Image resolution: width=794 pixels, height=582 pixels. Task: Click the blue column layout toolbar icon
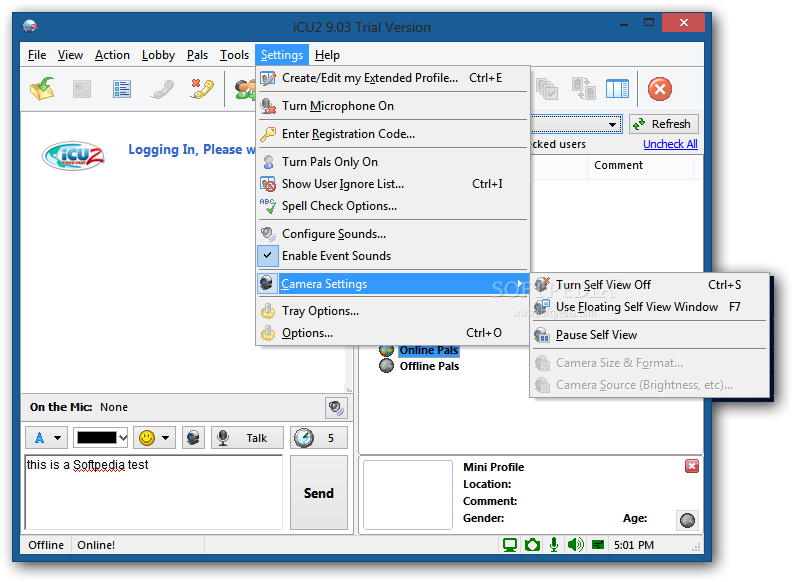pyautogui.click(x=617, y=89)
